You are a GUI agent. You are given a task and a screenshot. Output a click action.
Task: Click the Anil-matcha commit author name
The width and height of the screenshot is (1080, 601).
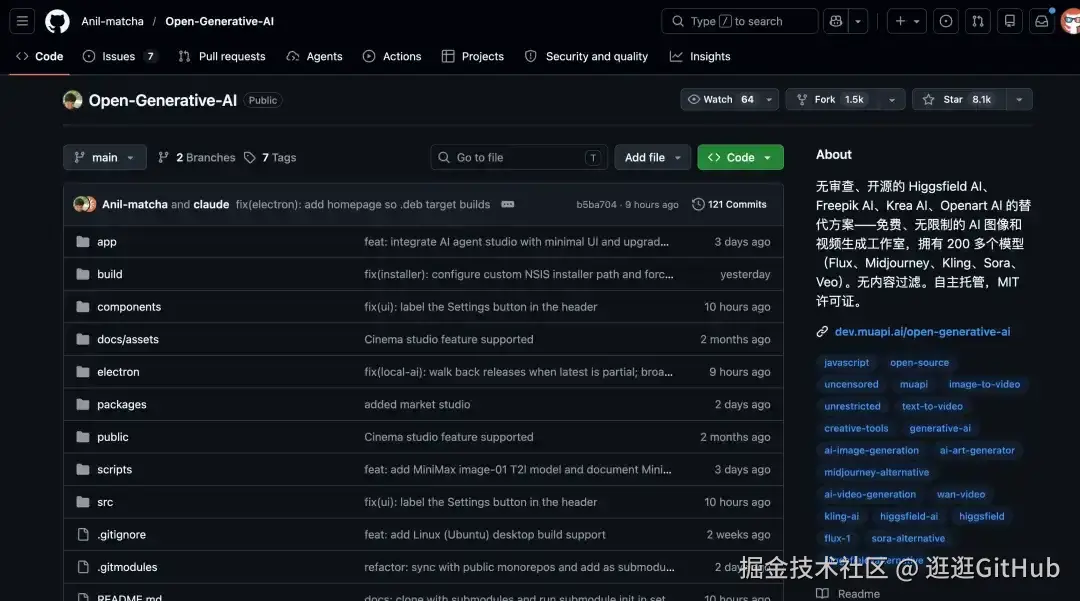pos(134,204)
